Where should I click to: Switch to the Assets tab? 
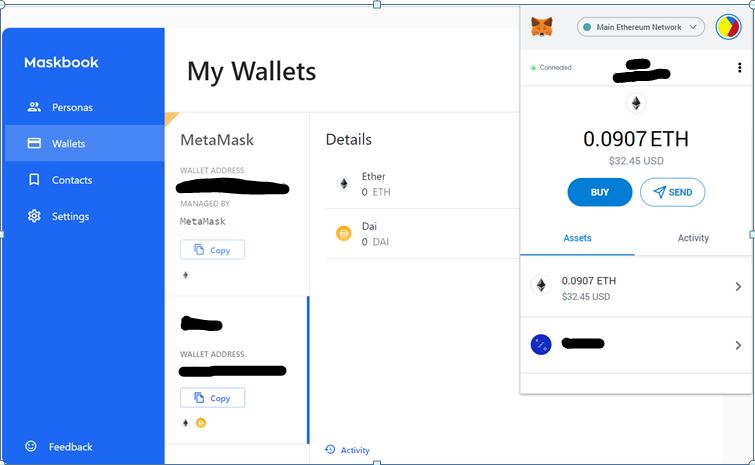click(577, 238)
